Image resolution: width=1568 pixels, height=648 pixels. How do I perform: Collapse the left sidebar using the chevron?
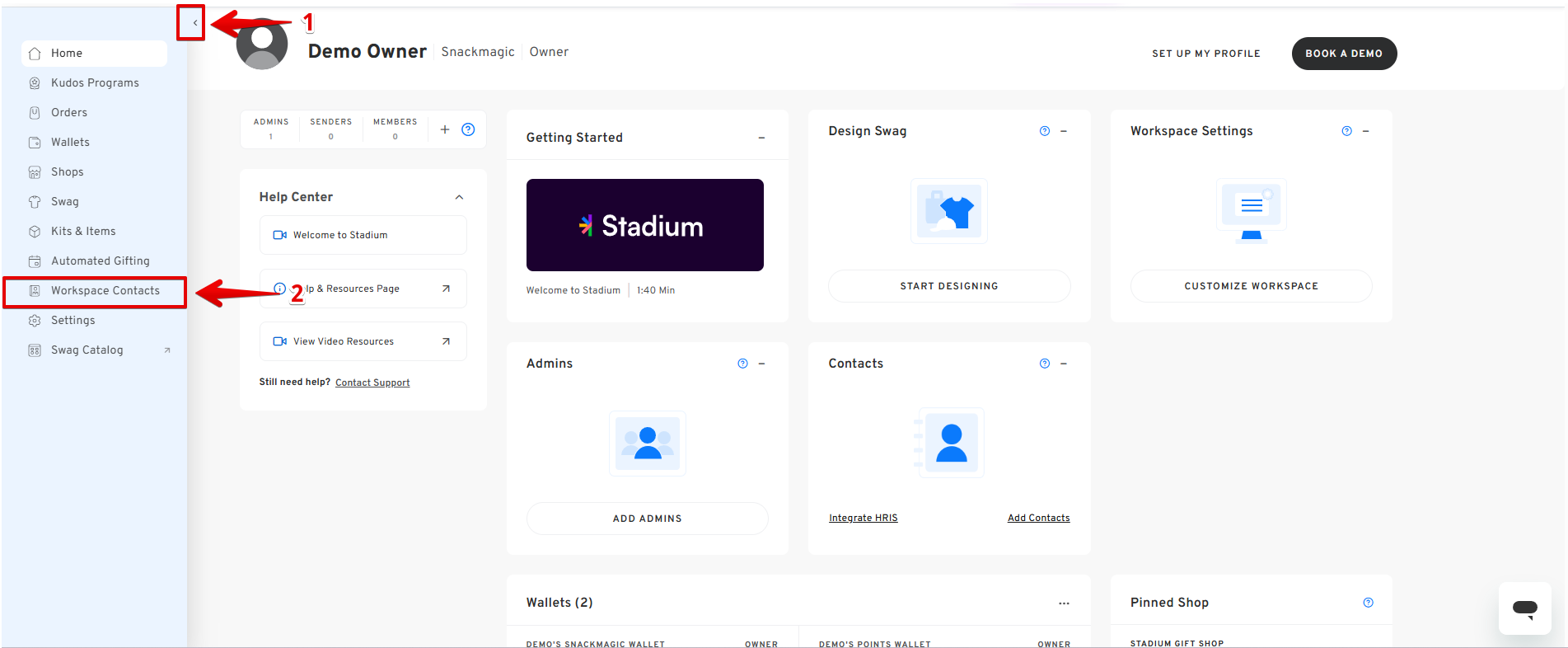(194, 23)
